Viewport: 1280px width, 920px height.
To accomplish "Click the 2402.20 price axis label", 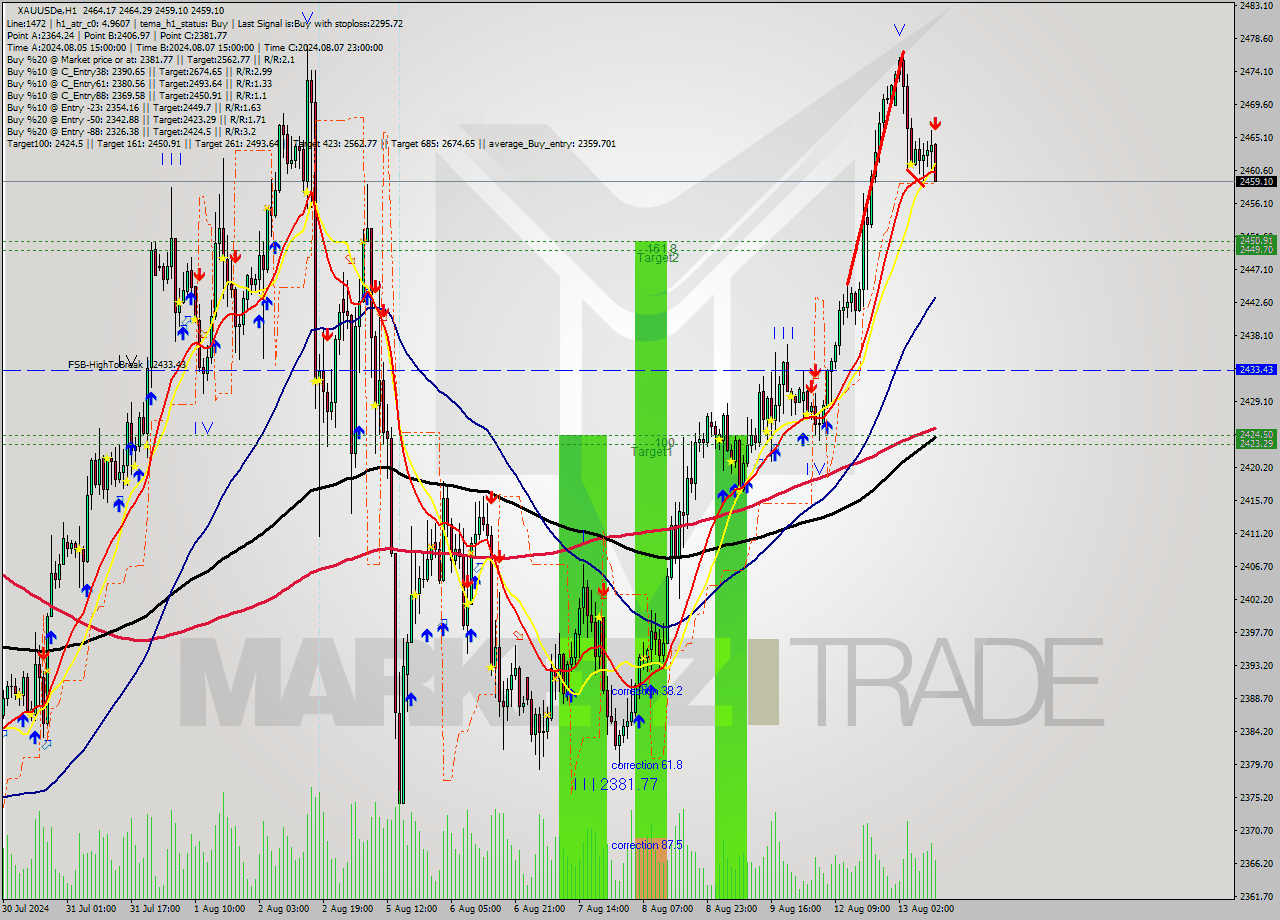I will pos(1256,599).
